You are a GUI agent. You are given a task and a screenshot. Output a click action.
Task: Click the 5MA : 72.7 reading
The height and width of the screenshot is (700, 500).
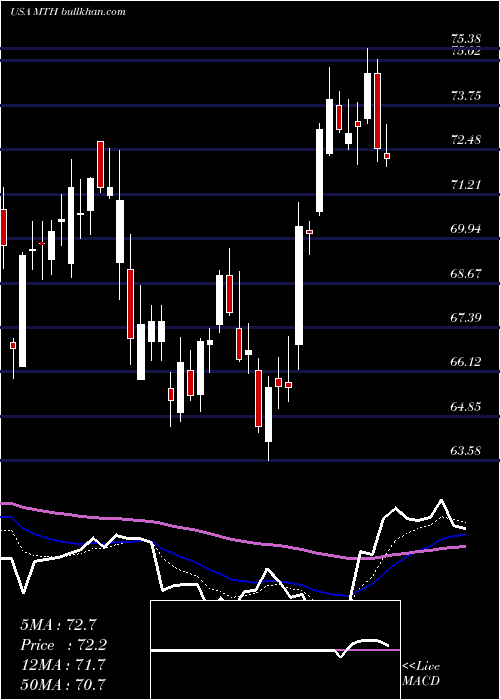58,624
